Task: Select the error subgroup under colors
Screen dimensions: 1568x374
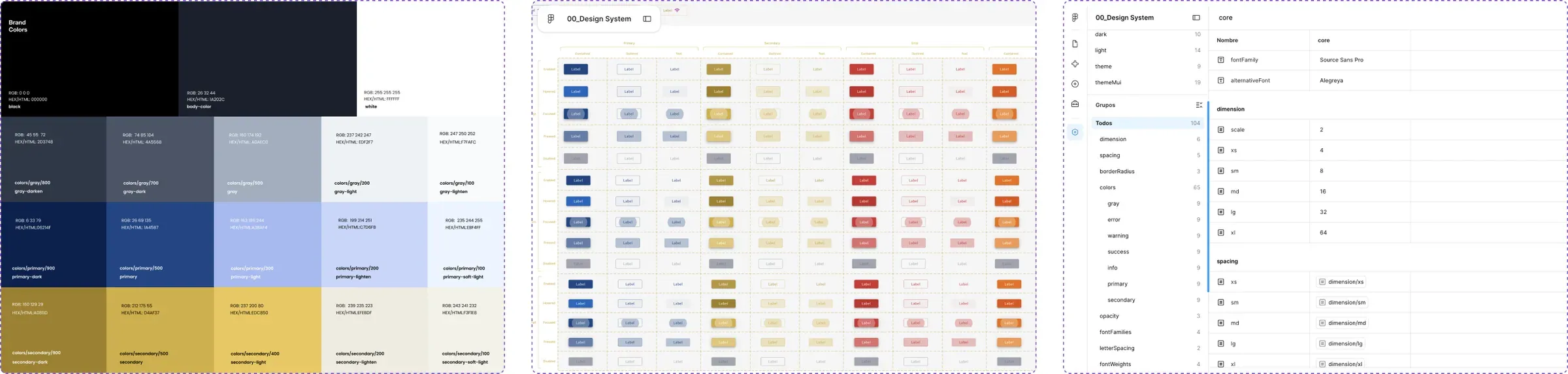Action: [1148, 220]
